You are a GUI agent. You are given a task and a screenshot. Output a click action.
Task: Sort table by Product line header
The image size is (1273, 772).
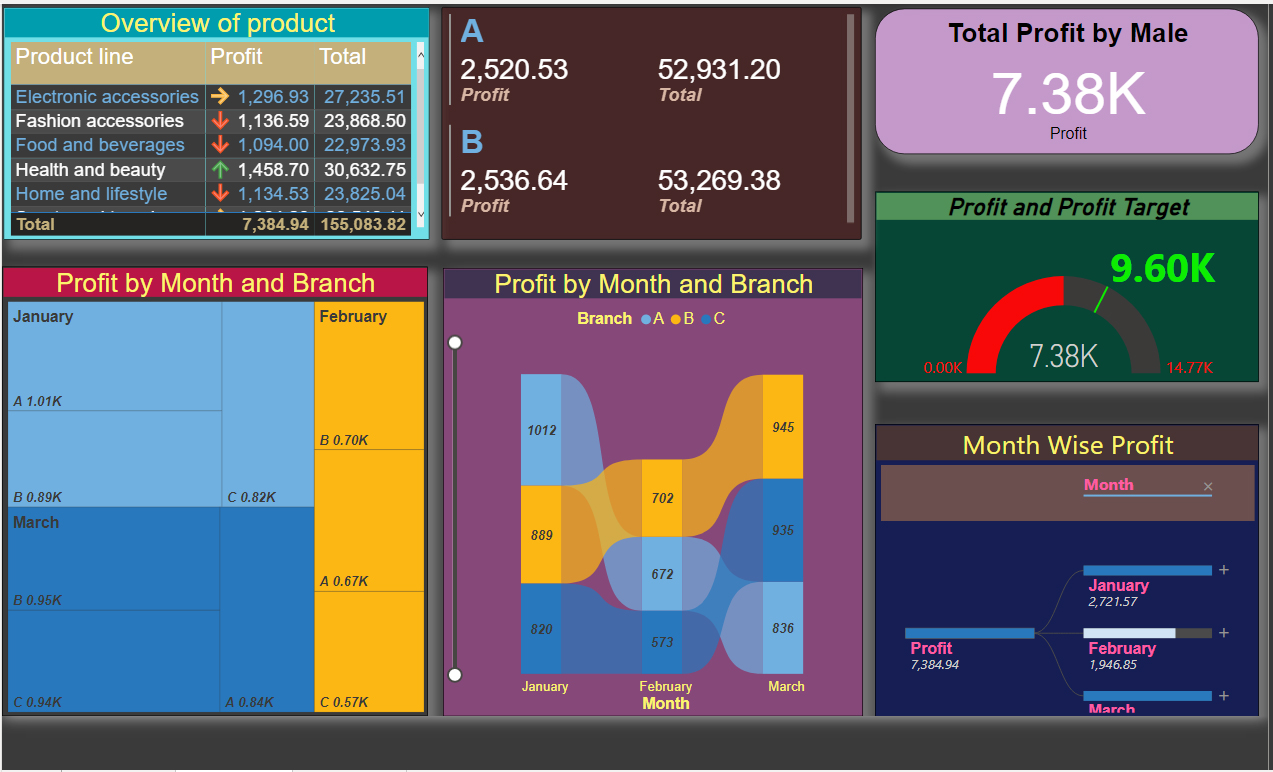point(75,57)
